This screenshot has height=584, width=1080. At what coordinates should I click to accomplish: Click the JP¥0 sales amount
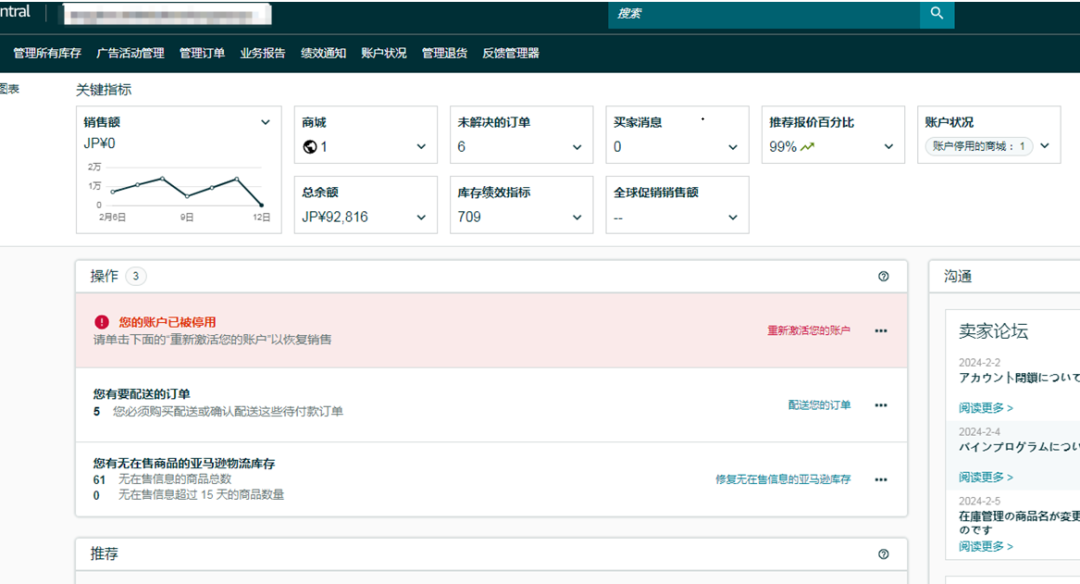(x=99, y=143)
